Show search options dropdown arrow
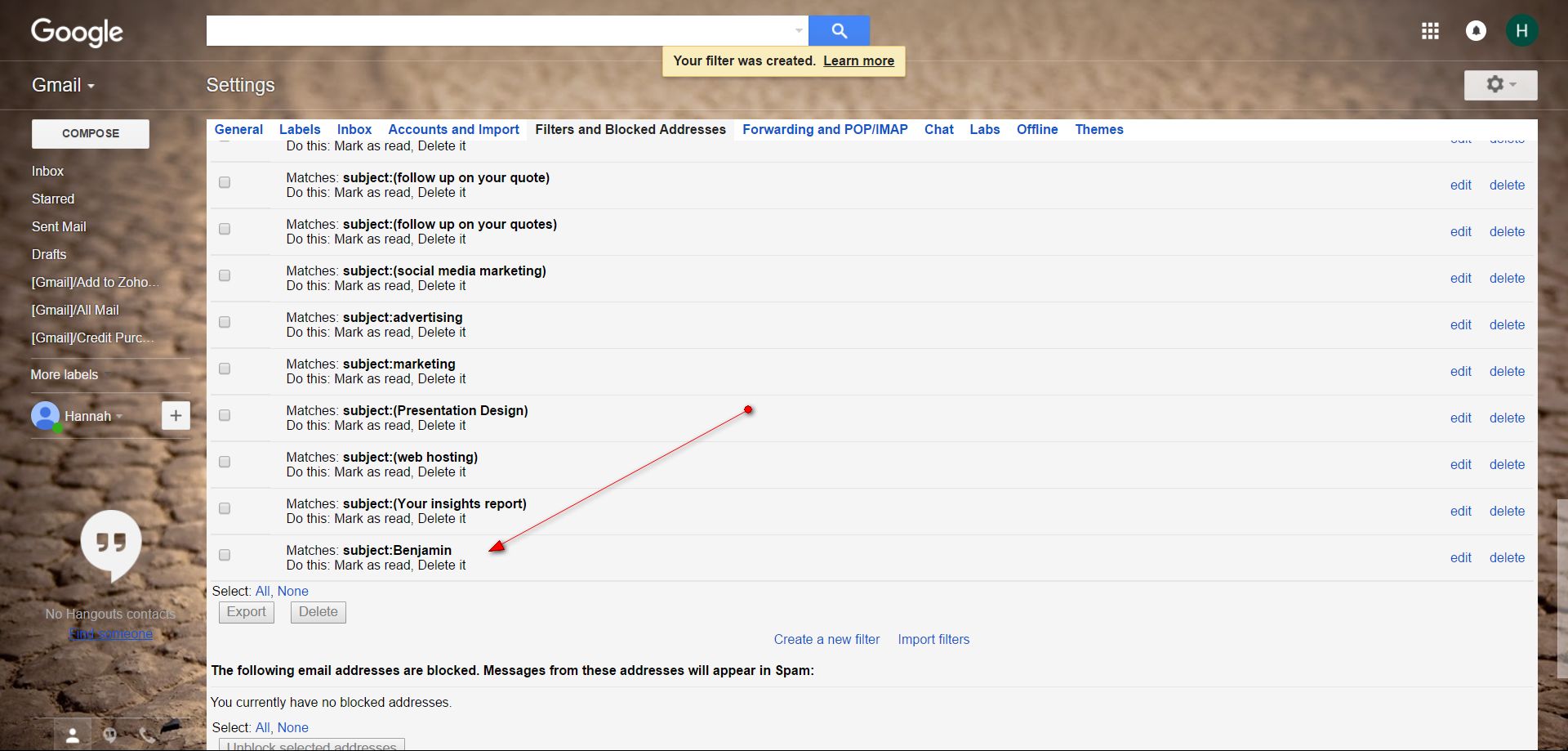1568x751 pixels. tap(799, 31)
